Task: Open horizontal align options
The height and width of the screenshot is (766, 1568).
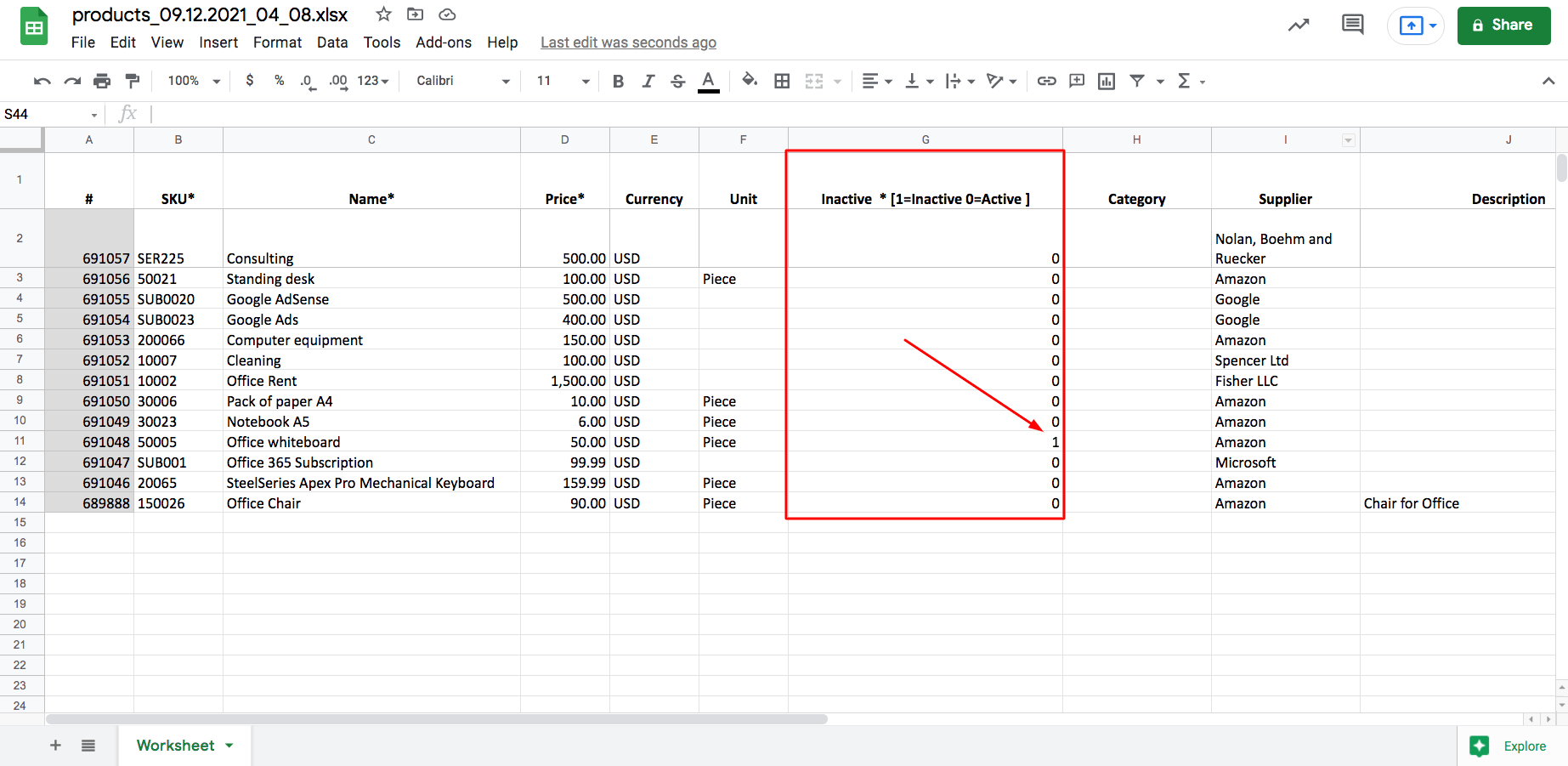Action: tap(876, 81)
